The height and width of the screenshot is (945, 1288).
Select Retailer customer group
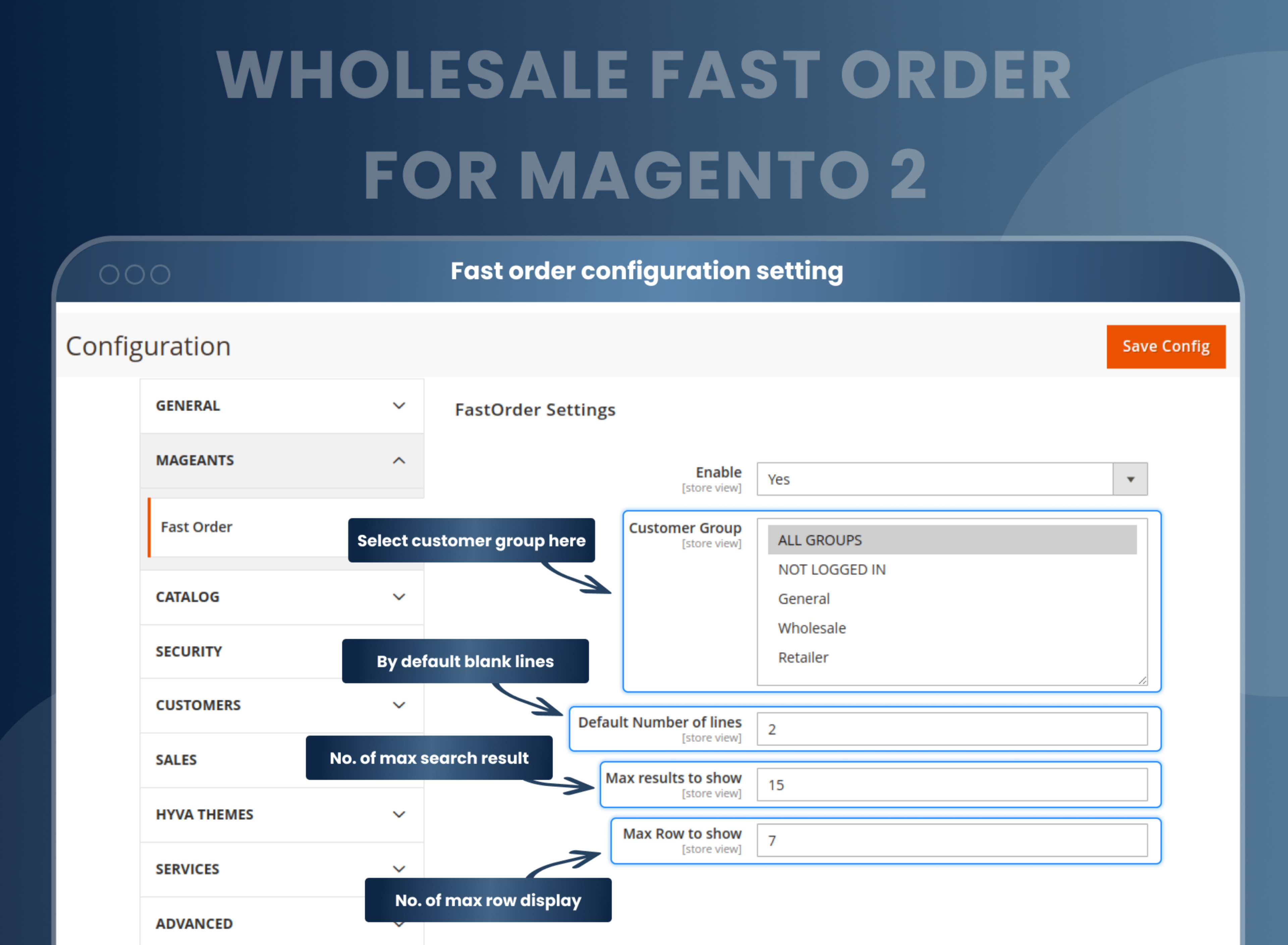[803, 657]
